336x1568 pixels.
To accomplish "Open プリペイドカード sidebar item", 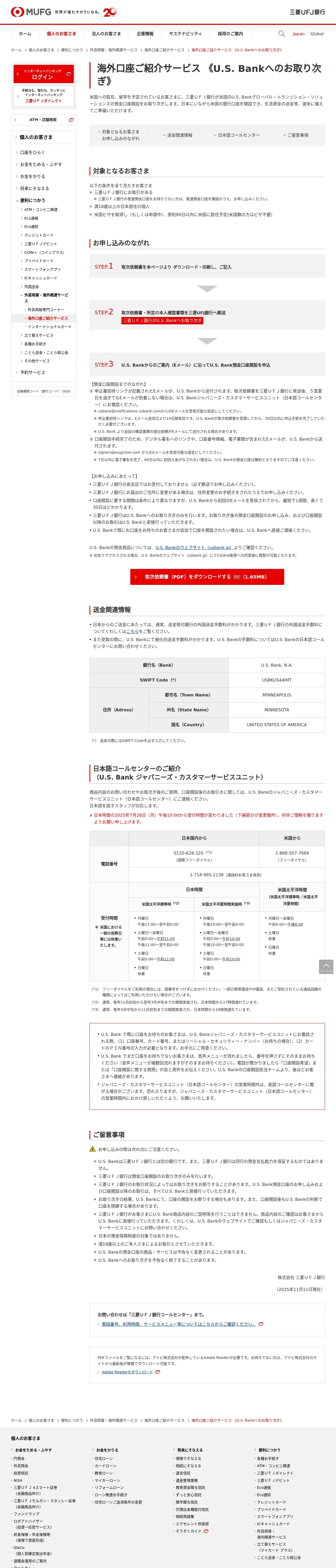I will 38,261.
